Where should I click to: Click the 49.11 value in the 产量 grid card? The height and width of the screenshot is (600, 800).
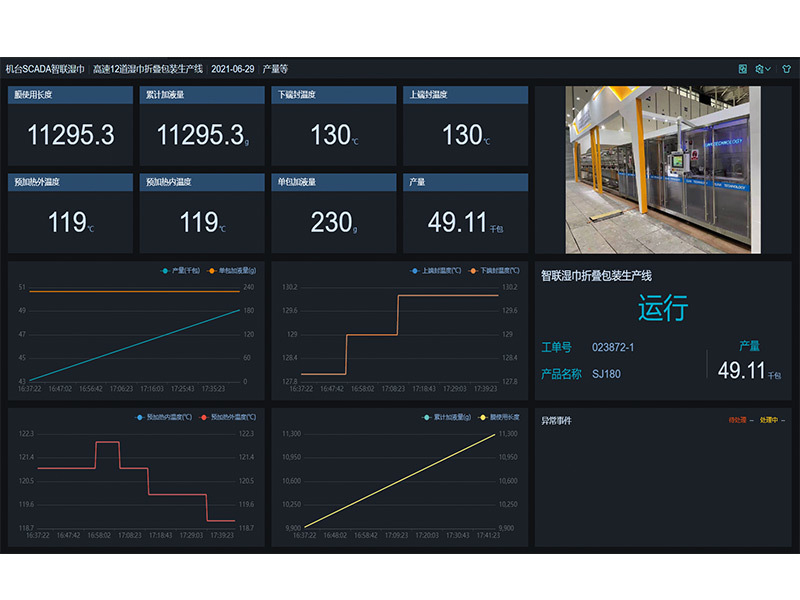[x=458, y=222]
